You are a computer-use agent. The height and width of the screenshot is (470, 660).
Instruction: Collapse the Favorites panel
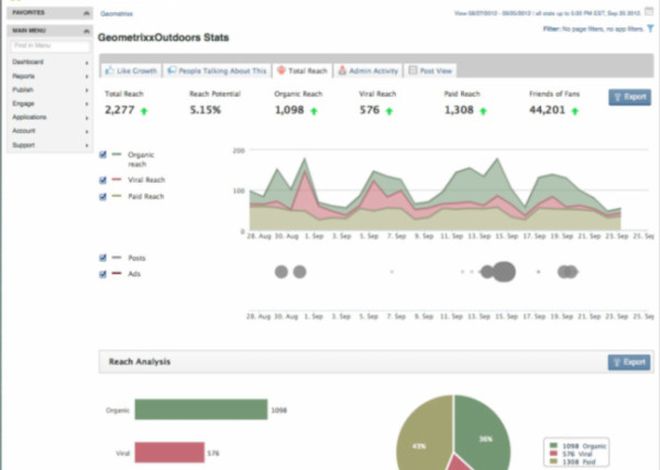coord(86,13)
